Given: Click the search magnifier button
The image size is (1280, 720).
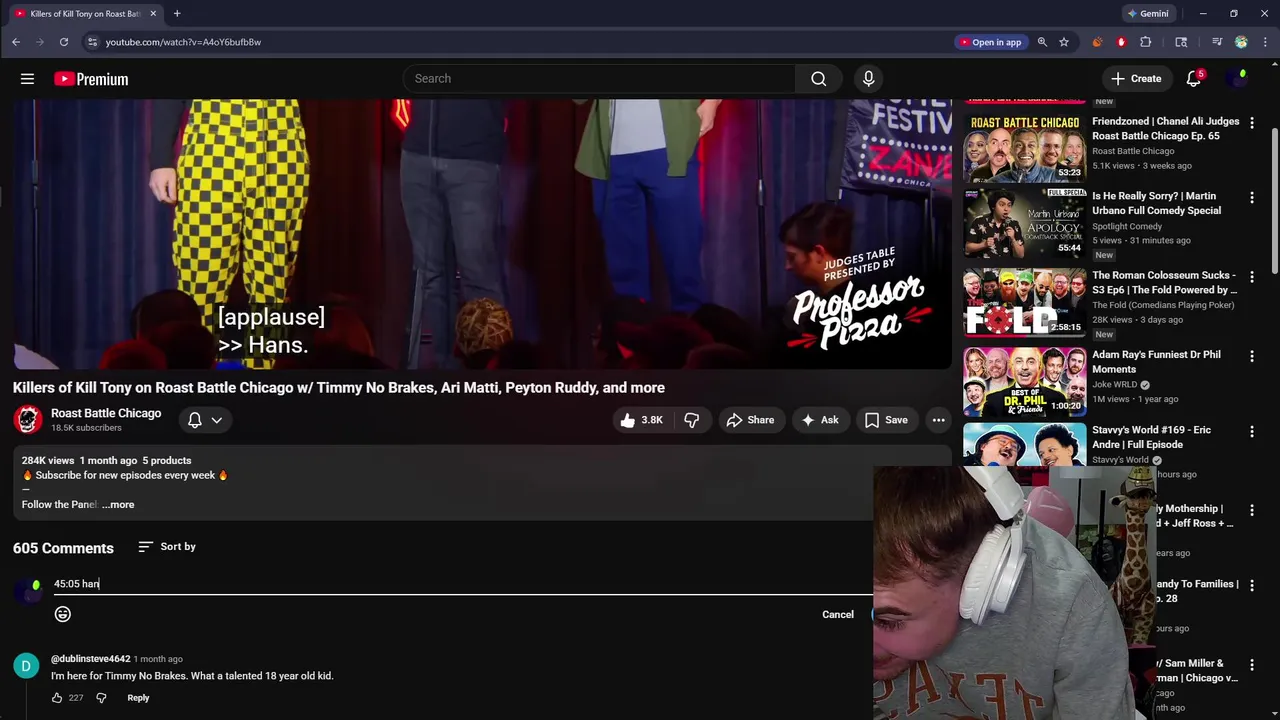Looking at the screenshot, I should (x=819, y=79).
